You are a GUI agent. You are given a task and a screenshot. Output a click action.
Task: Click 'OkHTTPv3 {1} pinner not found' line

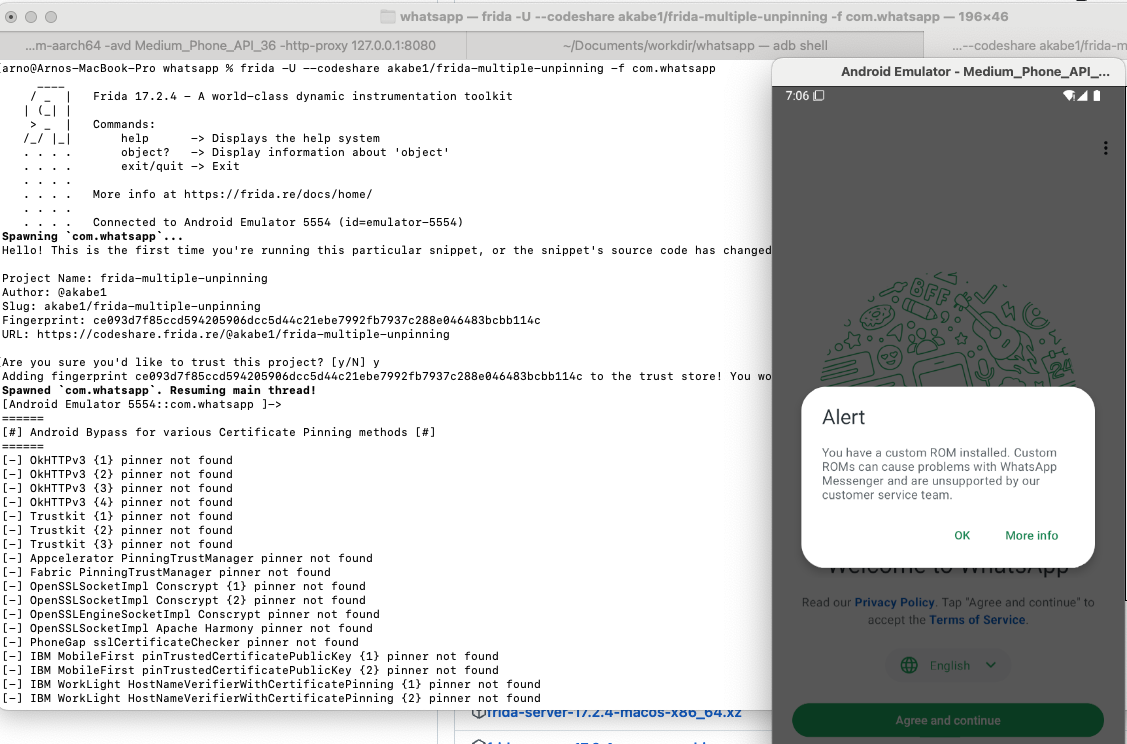[x=117, y=461]
